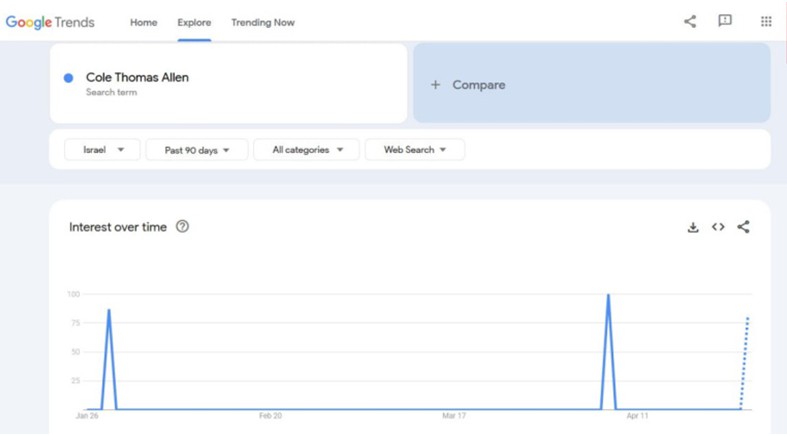Open the embed code icon

(x=718, y=227)
